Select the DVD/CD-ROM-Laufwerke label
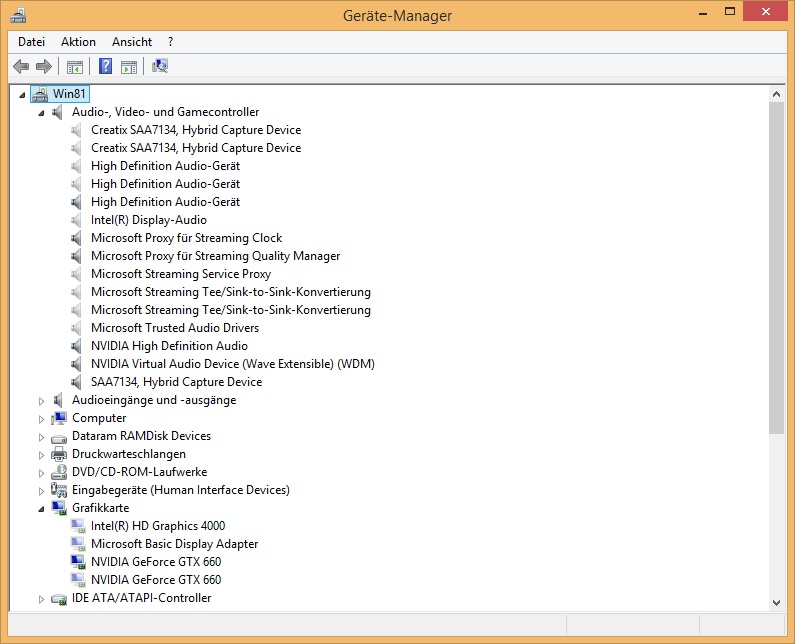 (140, 472)
